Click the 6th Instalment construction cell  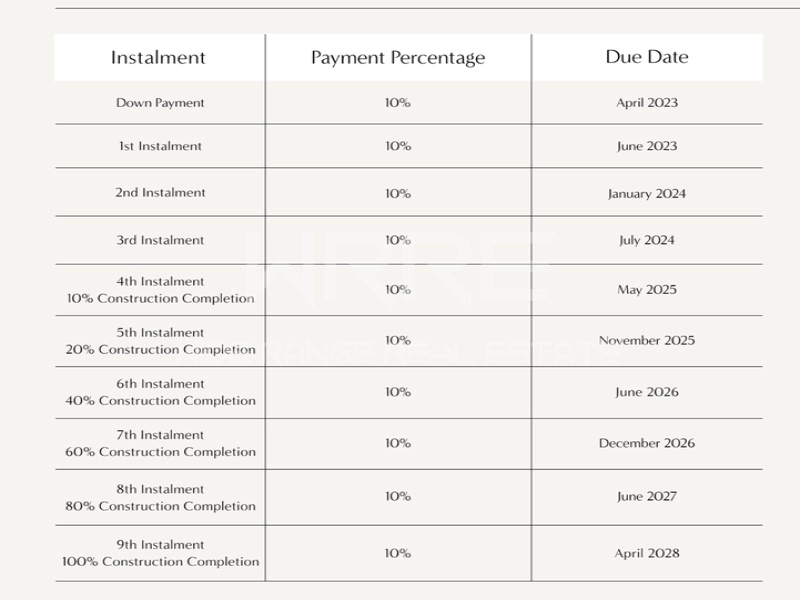pyautogui.click(x=160, y=392)
